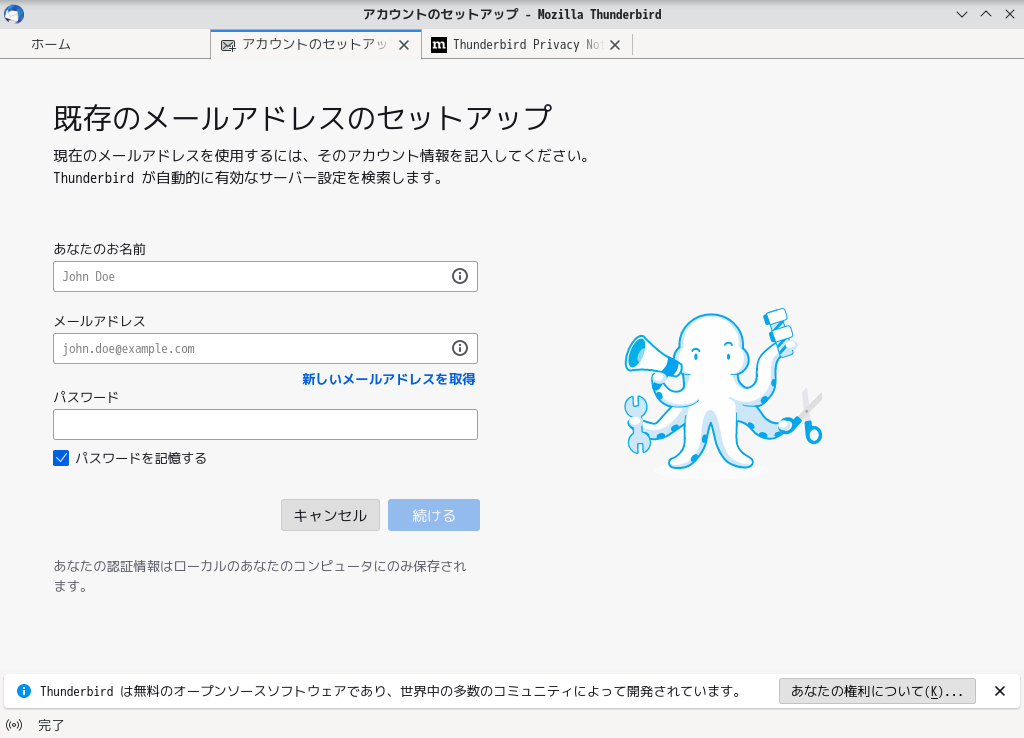Image resolution: width=1024 pixels, height=738 pixels.
Task: Click the blue info icon in notification bar
Action: pos(24,691)
